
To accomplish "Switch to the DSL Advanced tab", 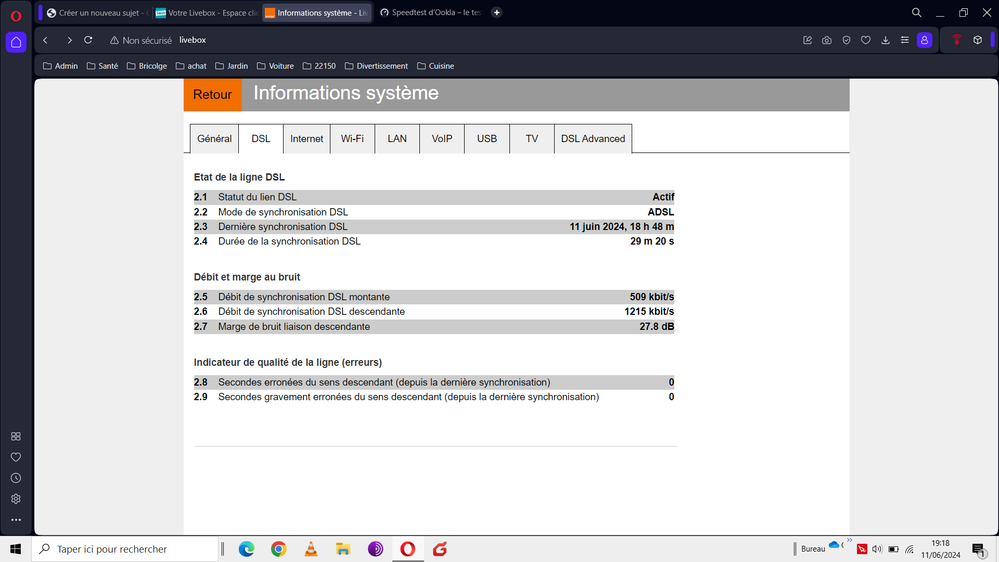I will [593, 139].
